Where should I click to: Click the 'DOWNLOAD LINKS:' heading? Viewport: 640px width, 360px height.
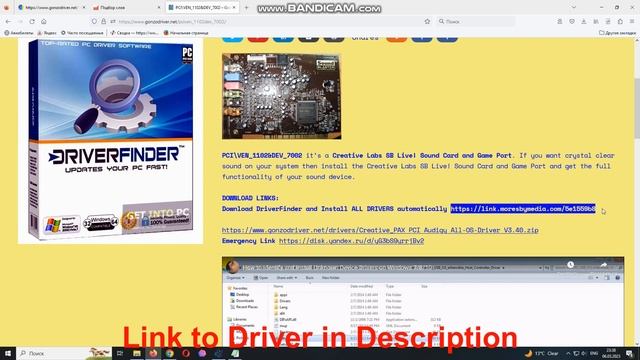[250, 198]
